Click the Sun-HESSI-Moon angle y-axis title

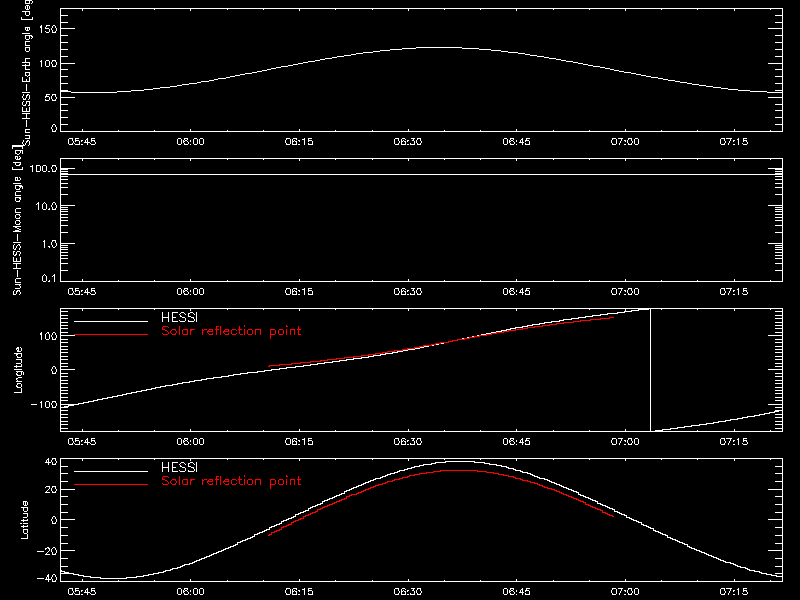click(x=17, y=220)
